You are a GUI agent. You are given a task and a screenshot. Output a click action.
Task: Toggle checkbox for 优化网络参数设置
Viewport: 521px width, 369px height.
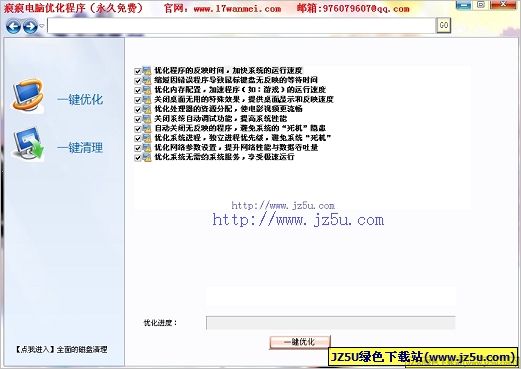pyautogui.click(x=137, y=148)
